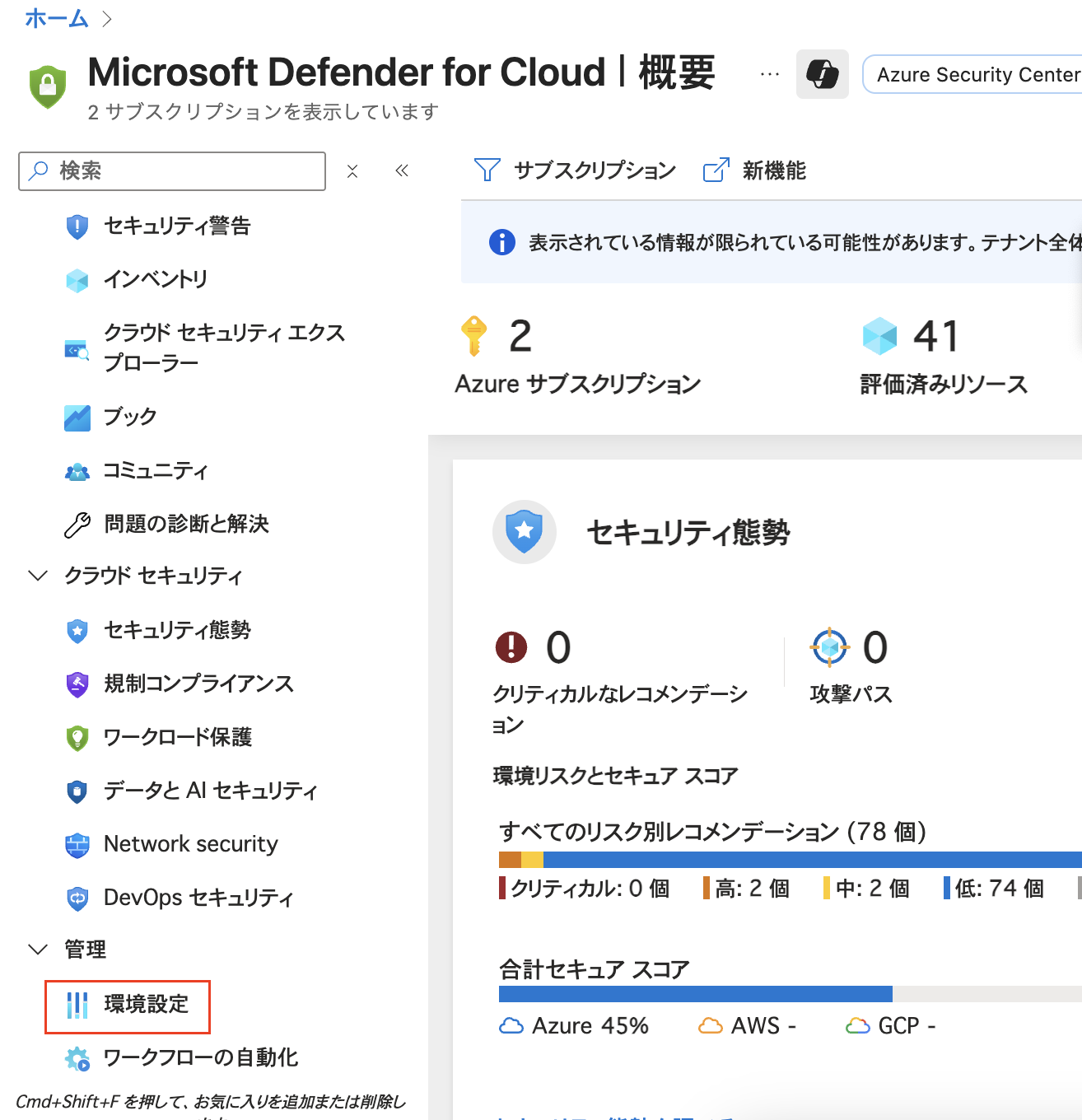Click the セキュリティ態勢 sidebar shield icon

(x=77, y=632)
